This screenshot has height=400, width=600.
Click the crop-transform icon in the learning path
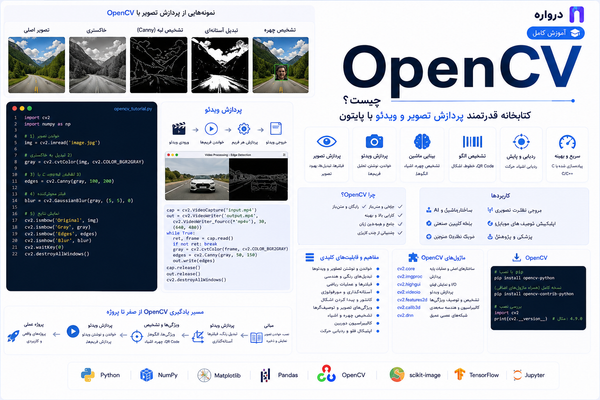click(x=198, y=336)
